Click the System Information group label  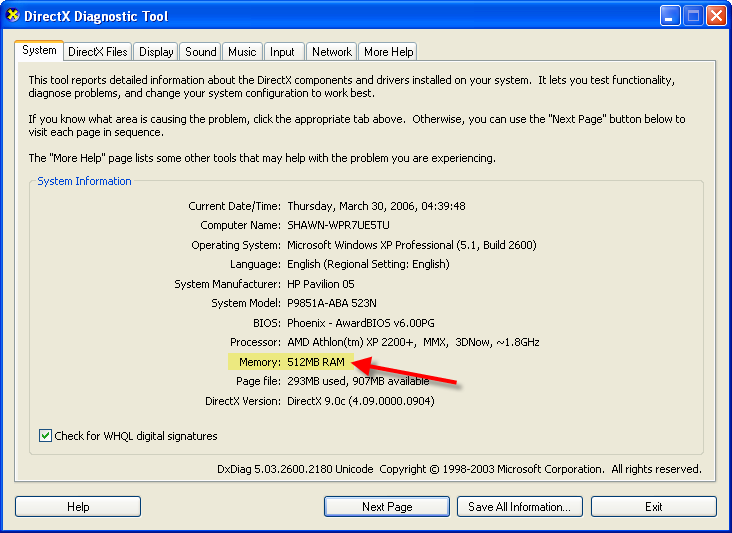84,181
